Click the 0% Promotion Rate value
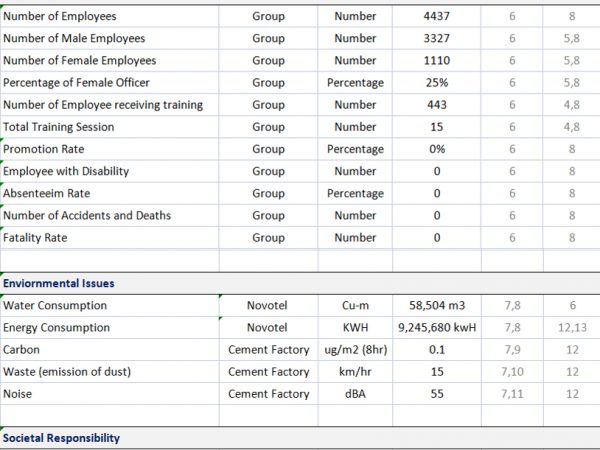600x450 pixels. 437,149
